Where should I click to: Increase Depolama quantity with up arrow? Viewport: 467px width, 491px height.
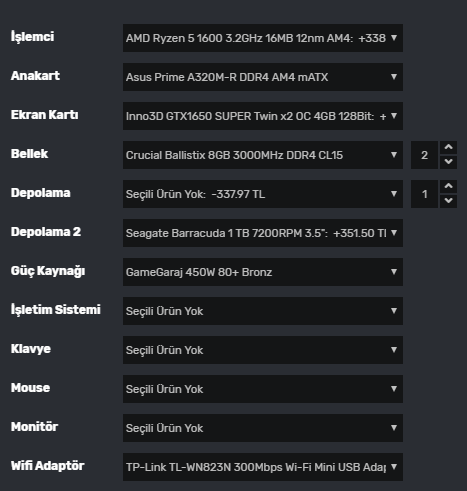point(448,186)
